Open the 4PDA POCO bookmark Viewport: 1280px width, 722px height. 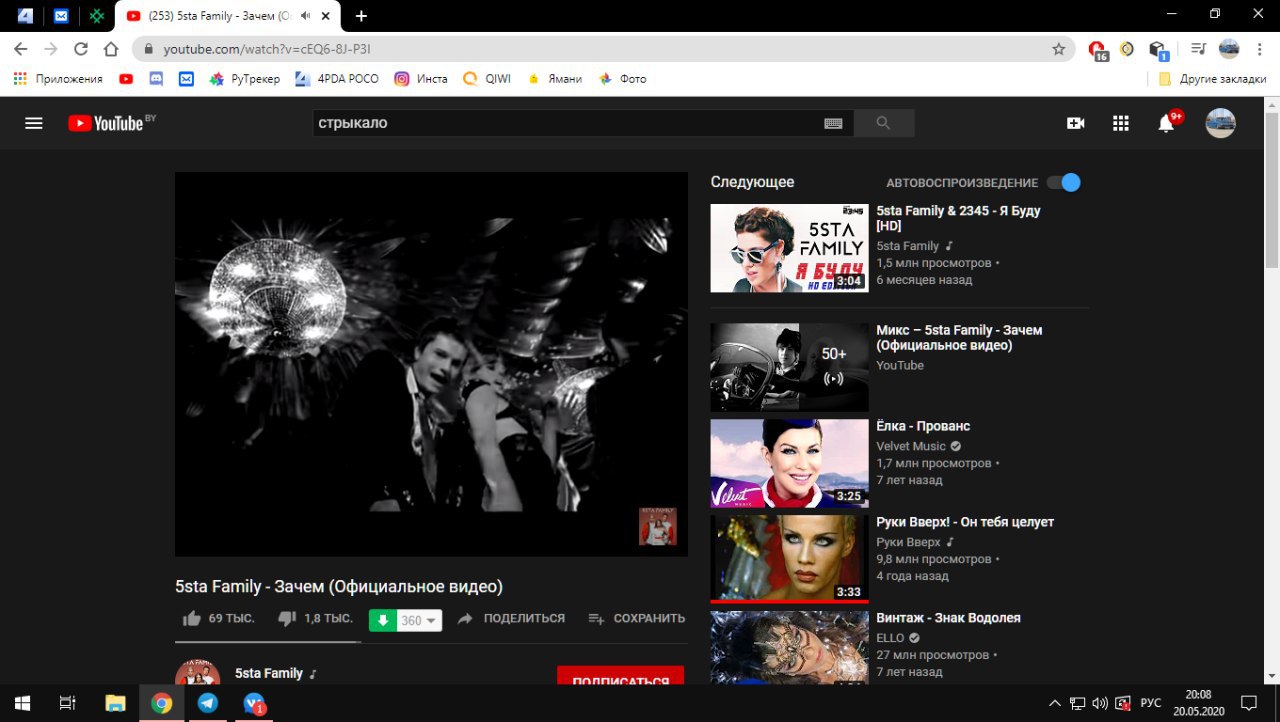(337, 79)
